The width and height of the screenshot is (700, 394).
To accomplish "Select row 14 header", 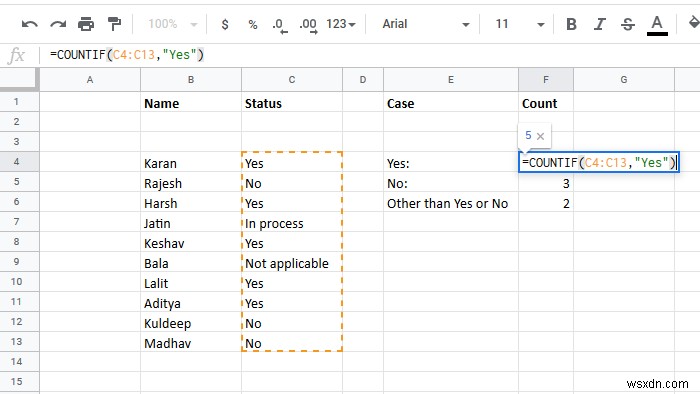I will (x=17, y=361).
